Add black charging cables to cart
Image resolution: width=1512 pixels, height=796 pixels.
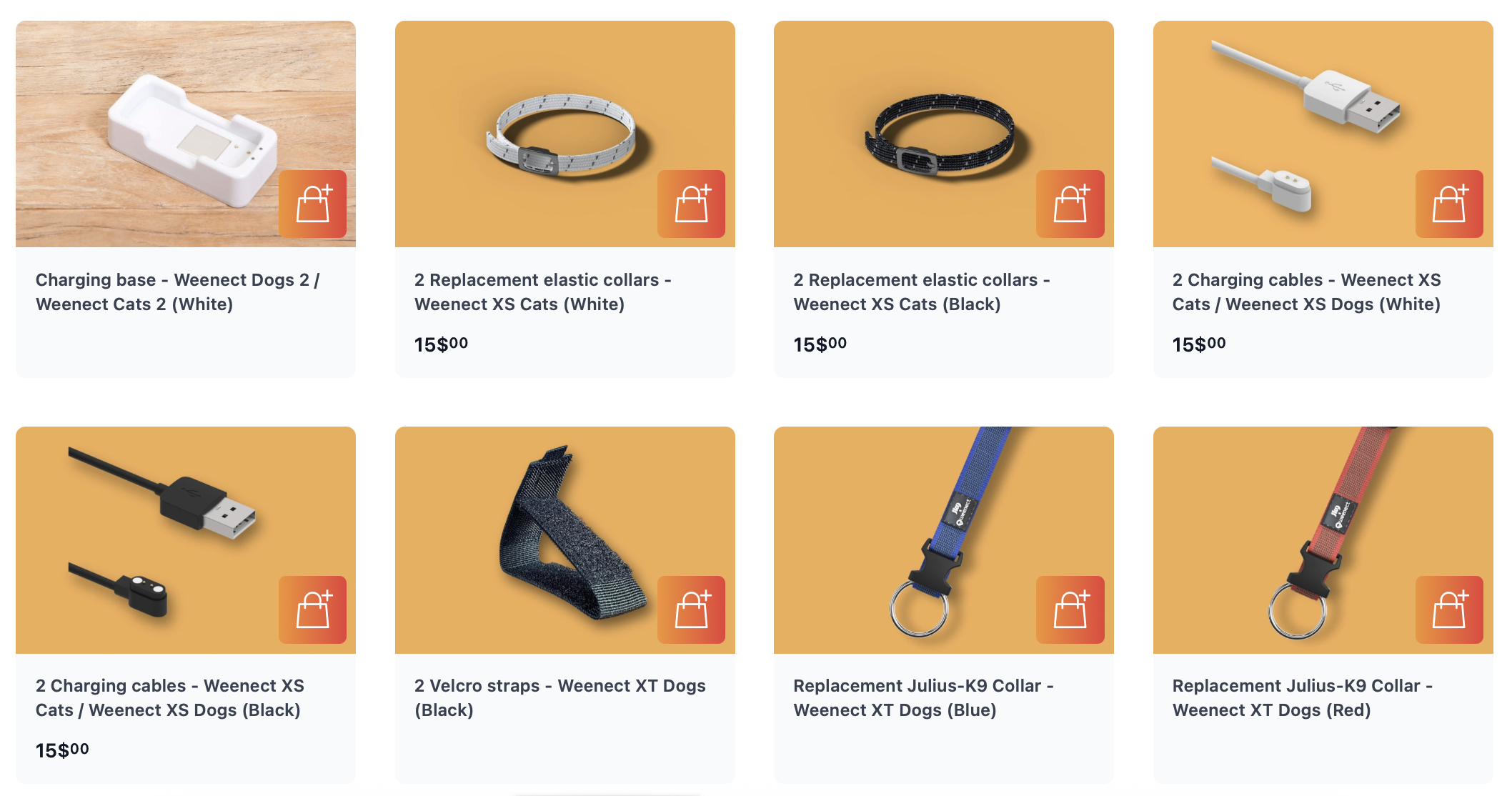point(312,610)
